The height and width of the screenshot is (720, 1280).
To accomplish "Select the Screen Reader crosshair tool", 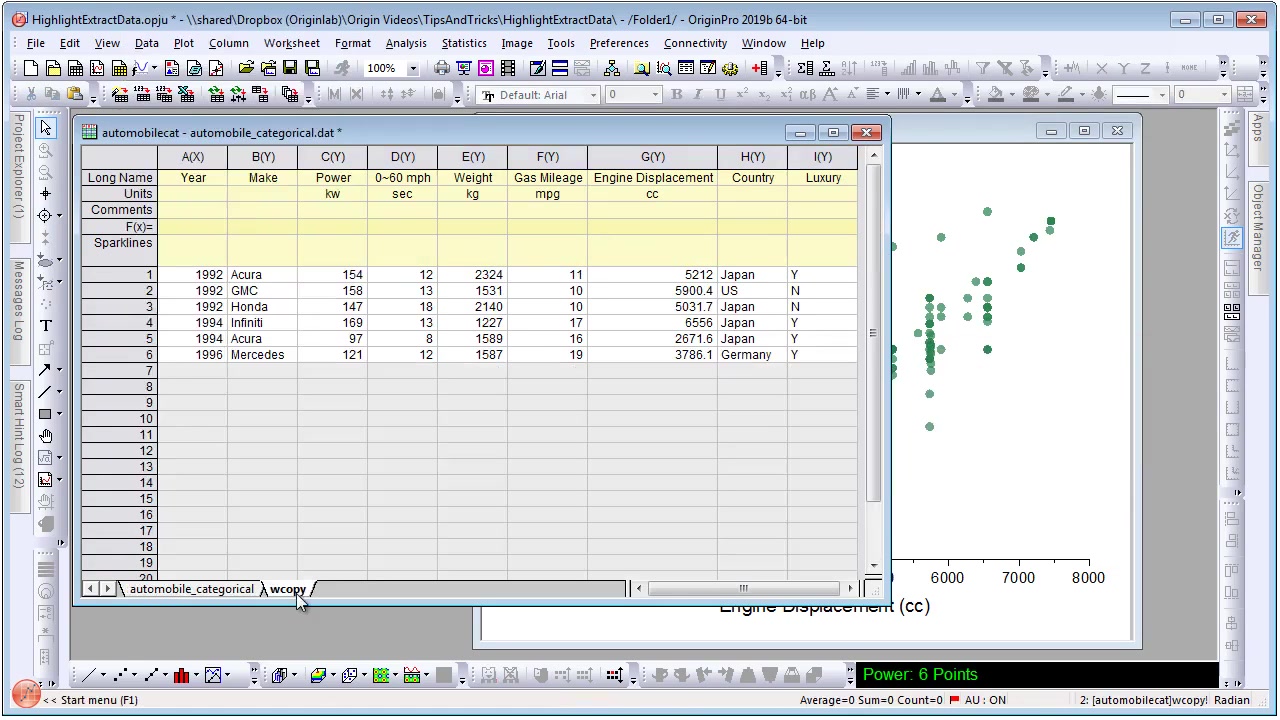I will 46,193.
